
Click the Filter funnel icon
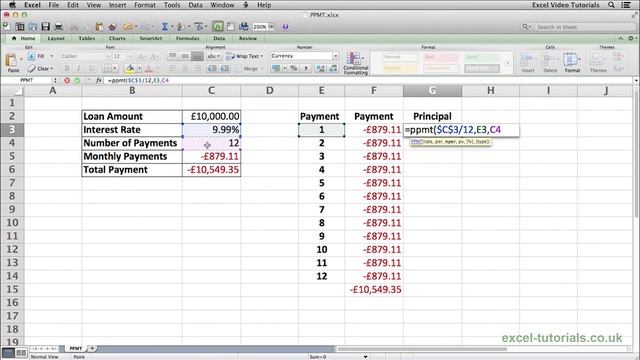[x=198, y=27]
